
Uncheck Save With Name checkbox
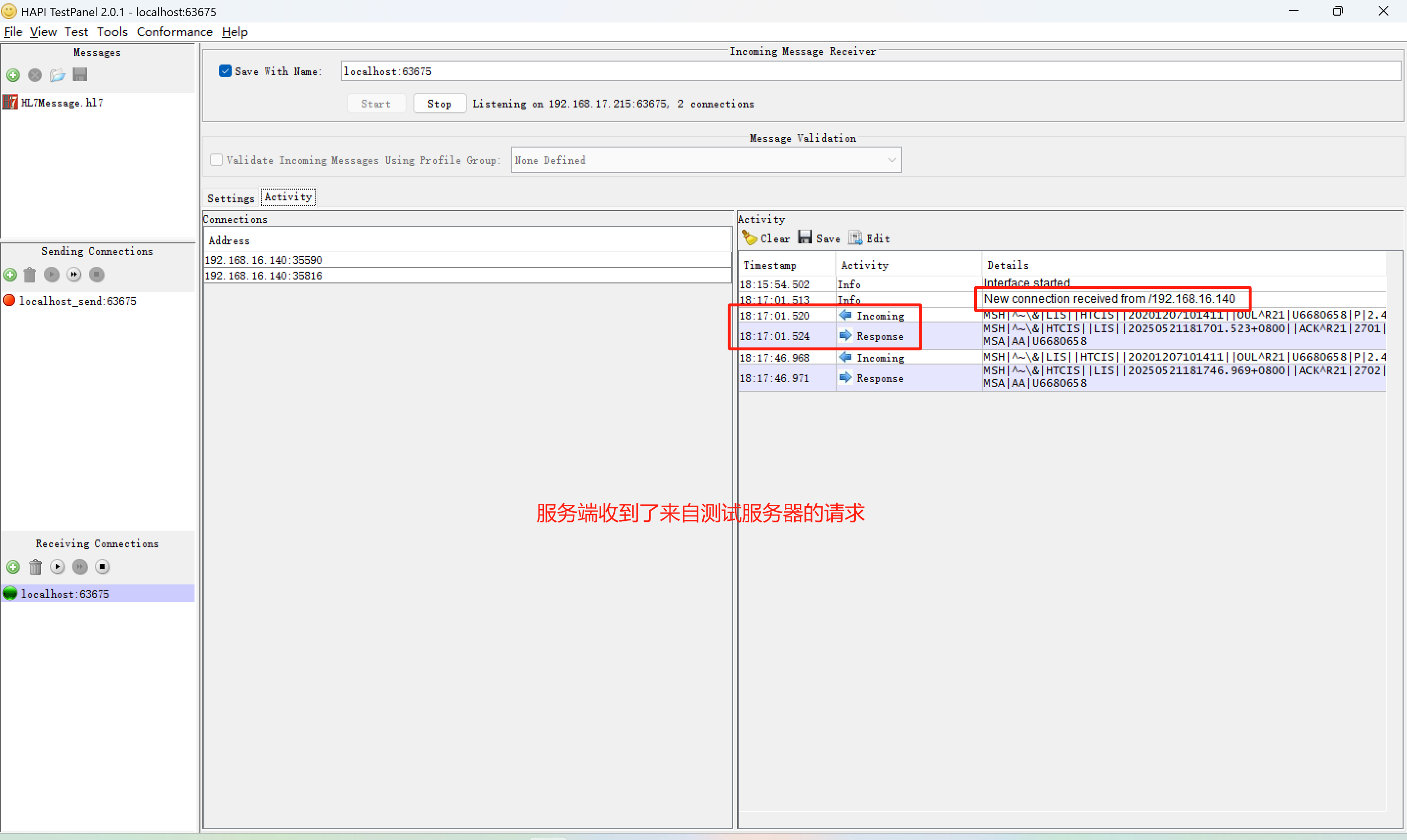pos(225,71)
